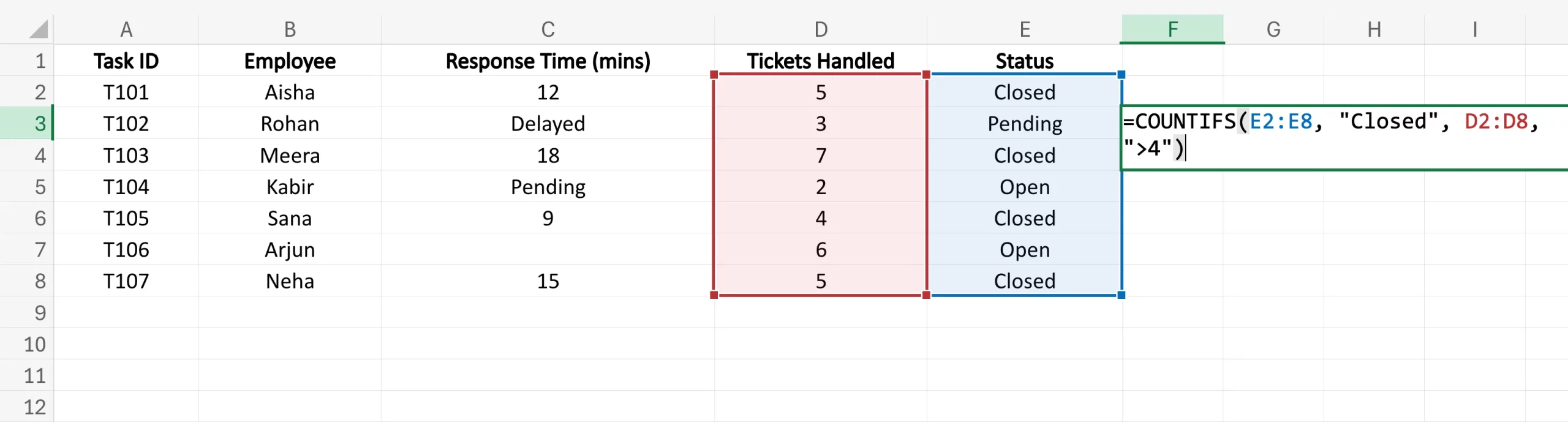
Task: Select the empty response time cell for Arjun
Action: point(548,250)
